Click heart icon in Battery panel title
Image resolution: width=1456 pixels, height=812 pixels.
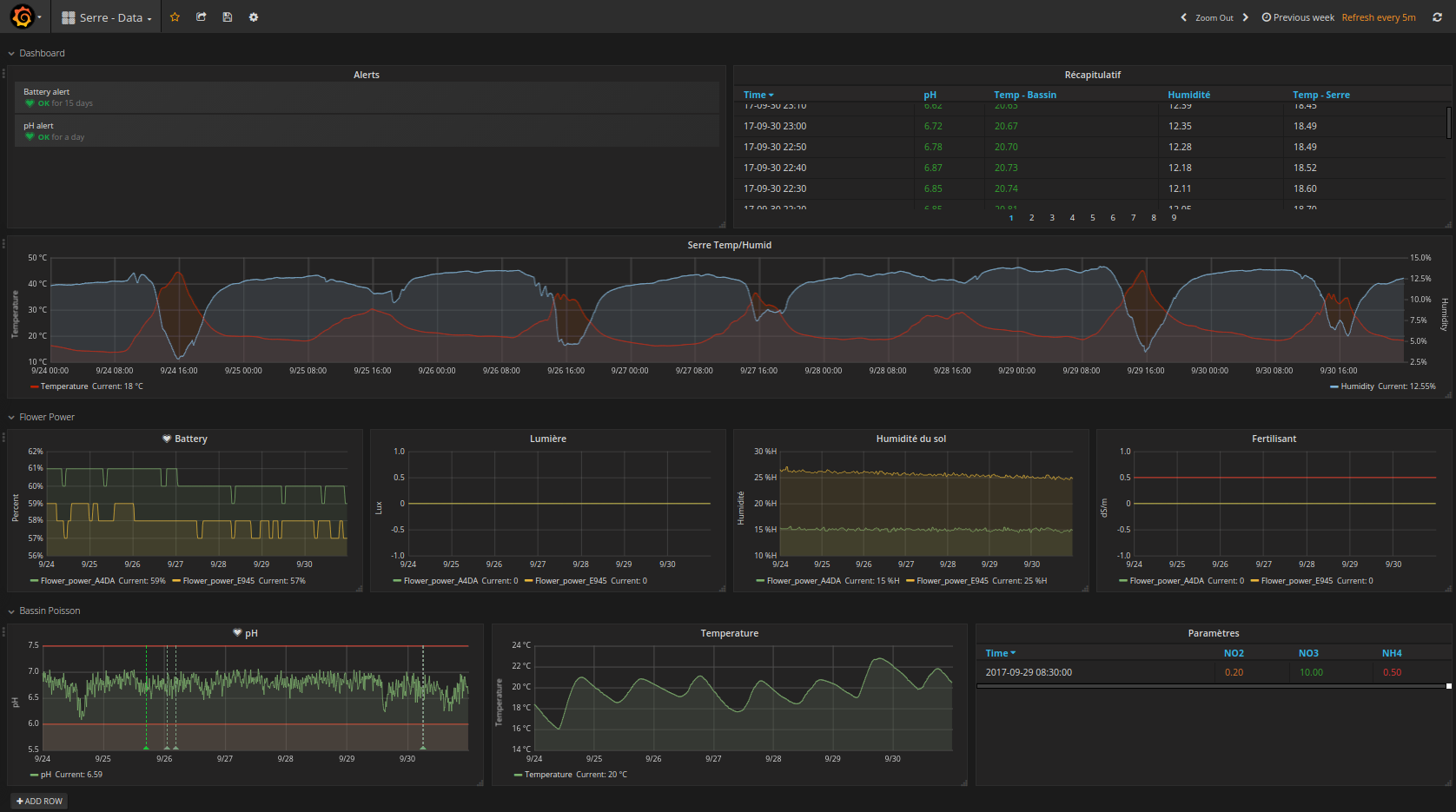167,439
